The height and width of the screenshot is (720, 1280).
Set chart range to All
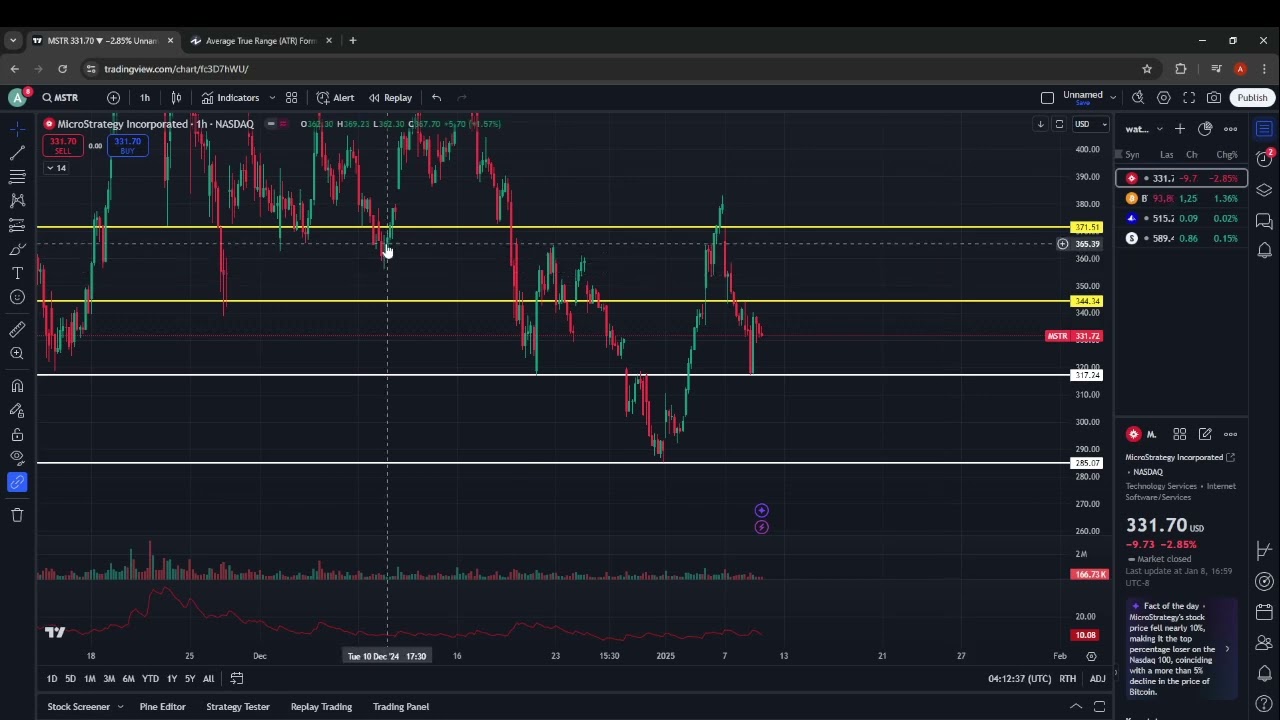point(208,679)
